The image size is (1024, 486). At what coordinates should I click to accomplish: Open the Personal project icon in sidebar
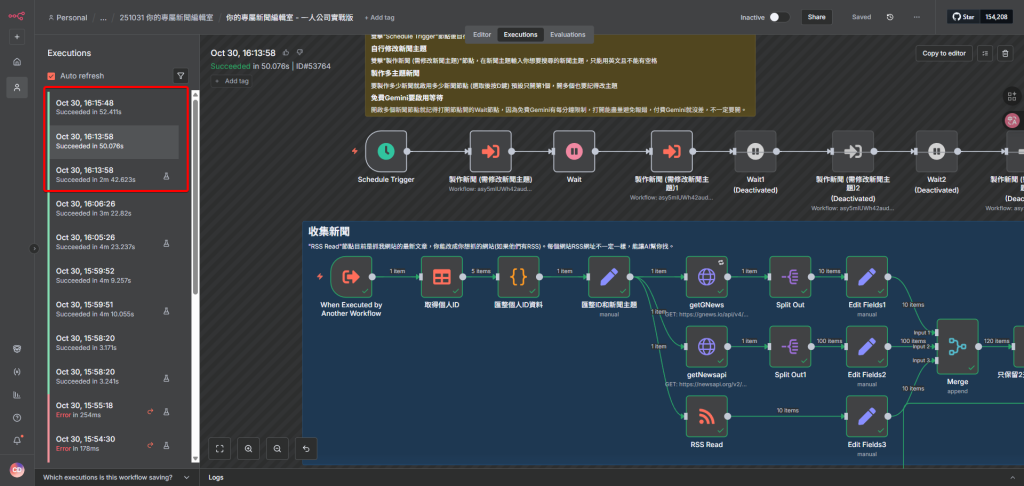(17, 87)
